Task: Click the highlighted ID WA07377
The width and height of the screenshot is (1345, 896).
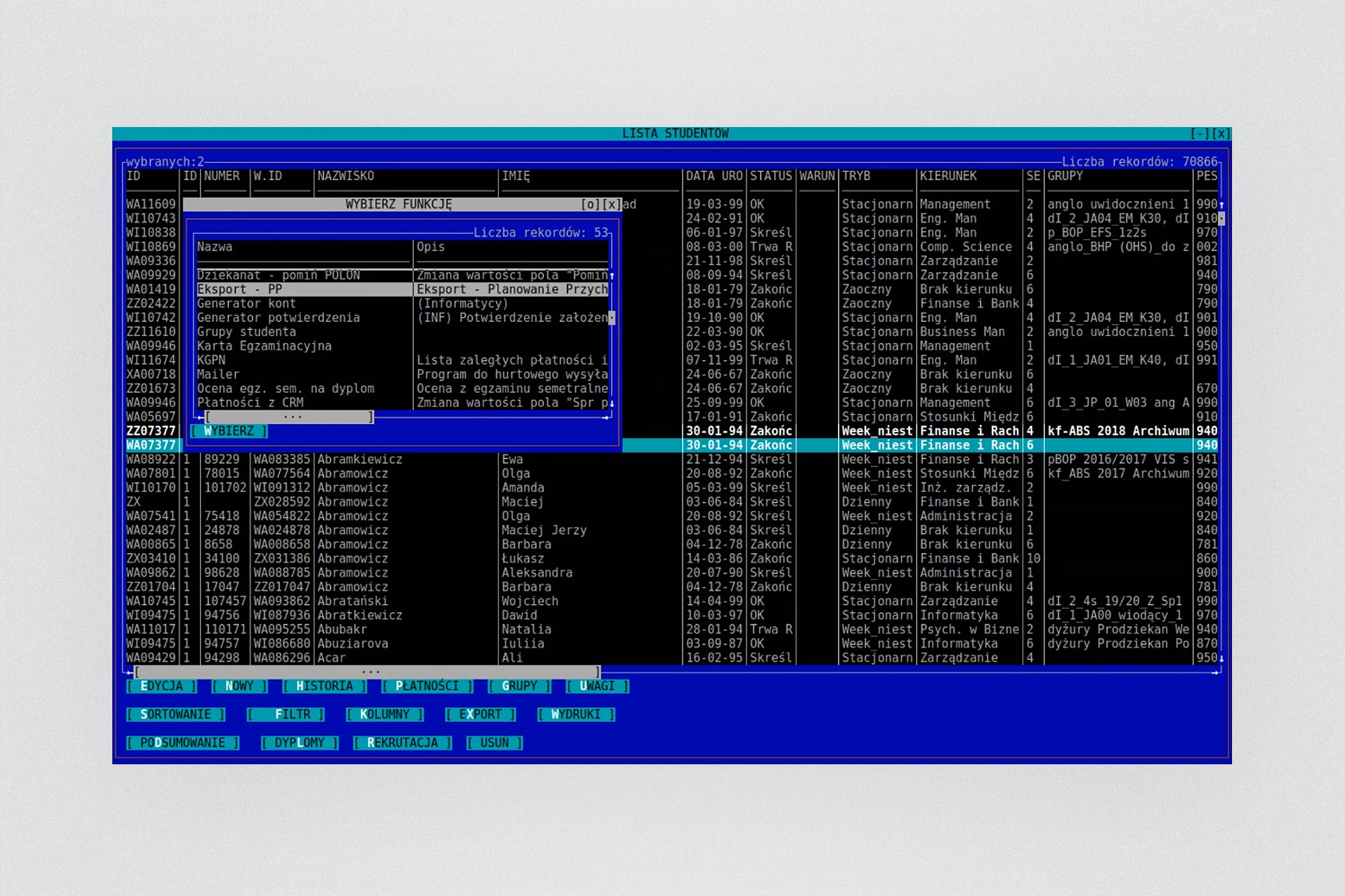Action: tap(151, 445)
